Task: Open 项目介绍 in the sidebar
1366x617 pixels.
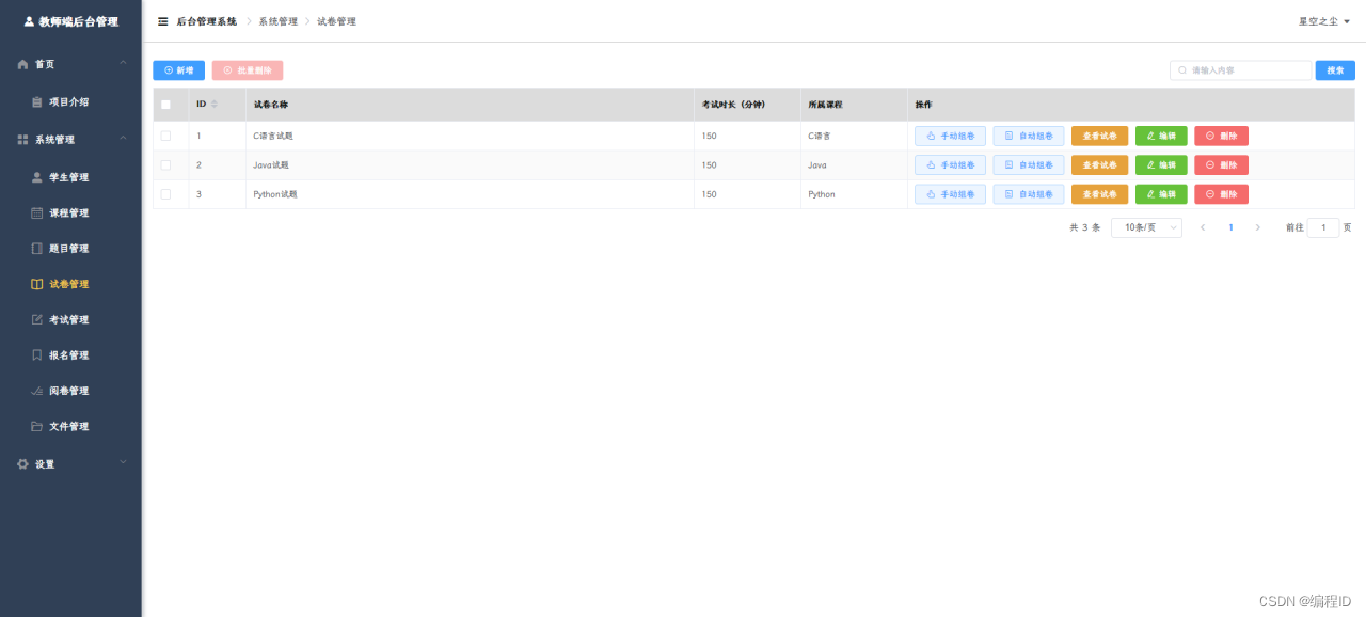Action: (x=71, y=102)
